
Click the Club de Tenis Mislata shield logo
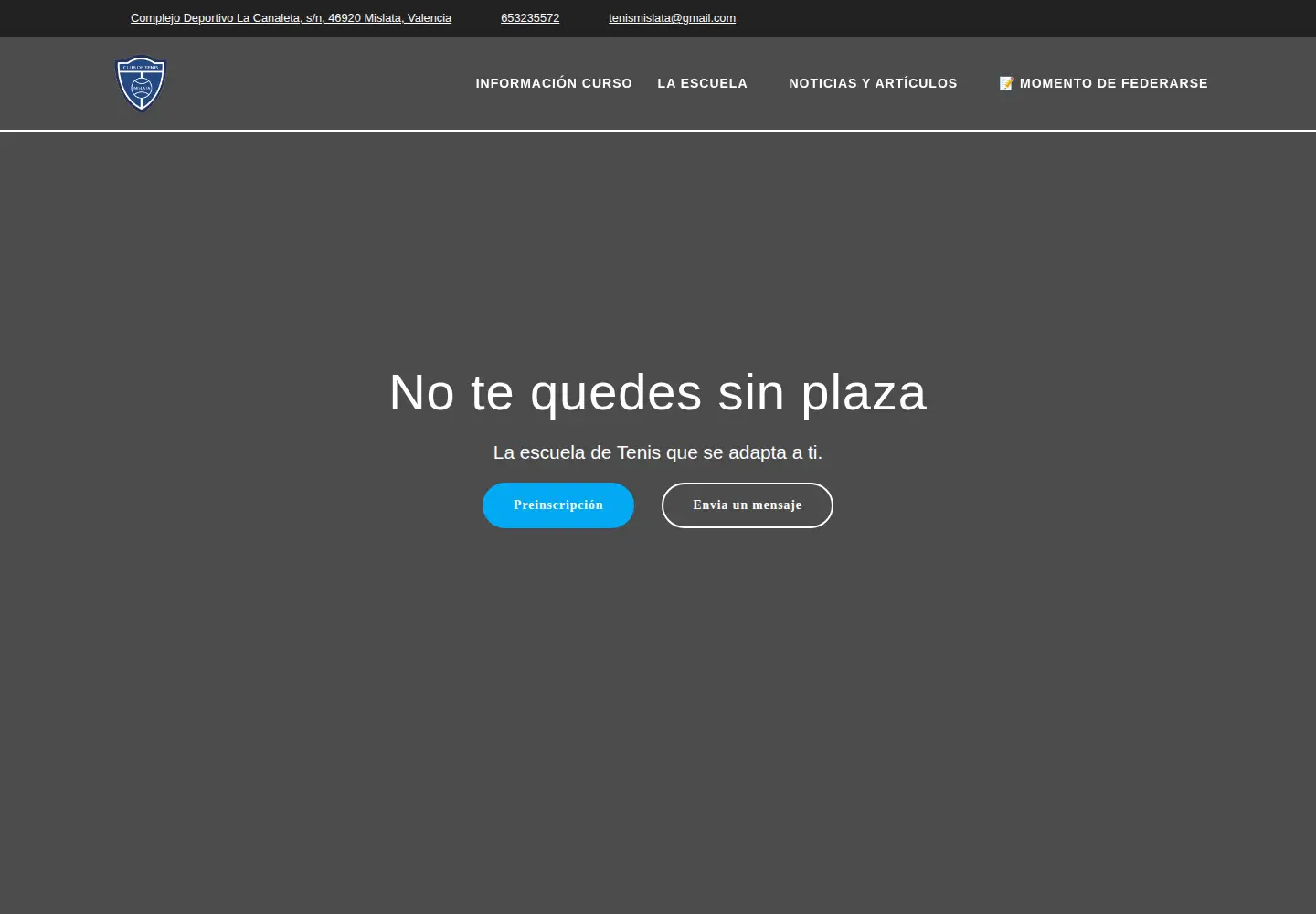(x=141, y=83)
